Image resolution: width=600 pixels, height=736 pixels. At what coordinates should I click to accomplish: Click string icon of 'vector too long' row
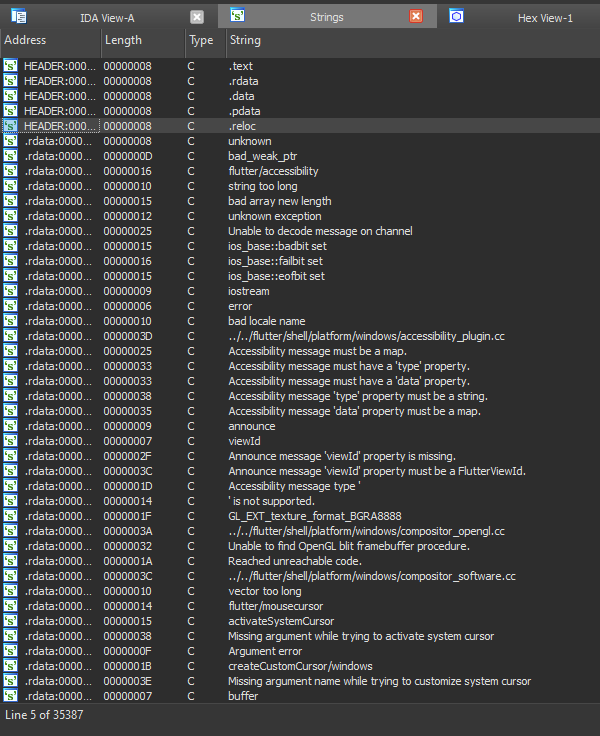[10, 591]
